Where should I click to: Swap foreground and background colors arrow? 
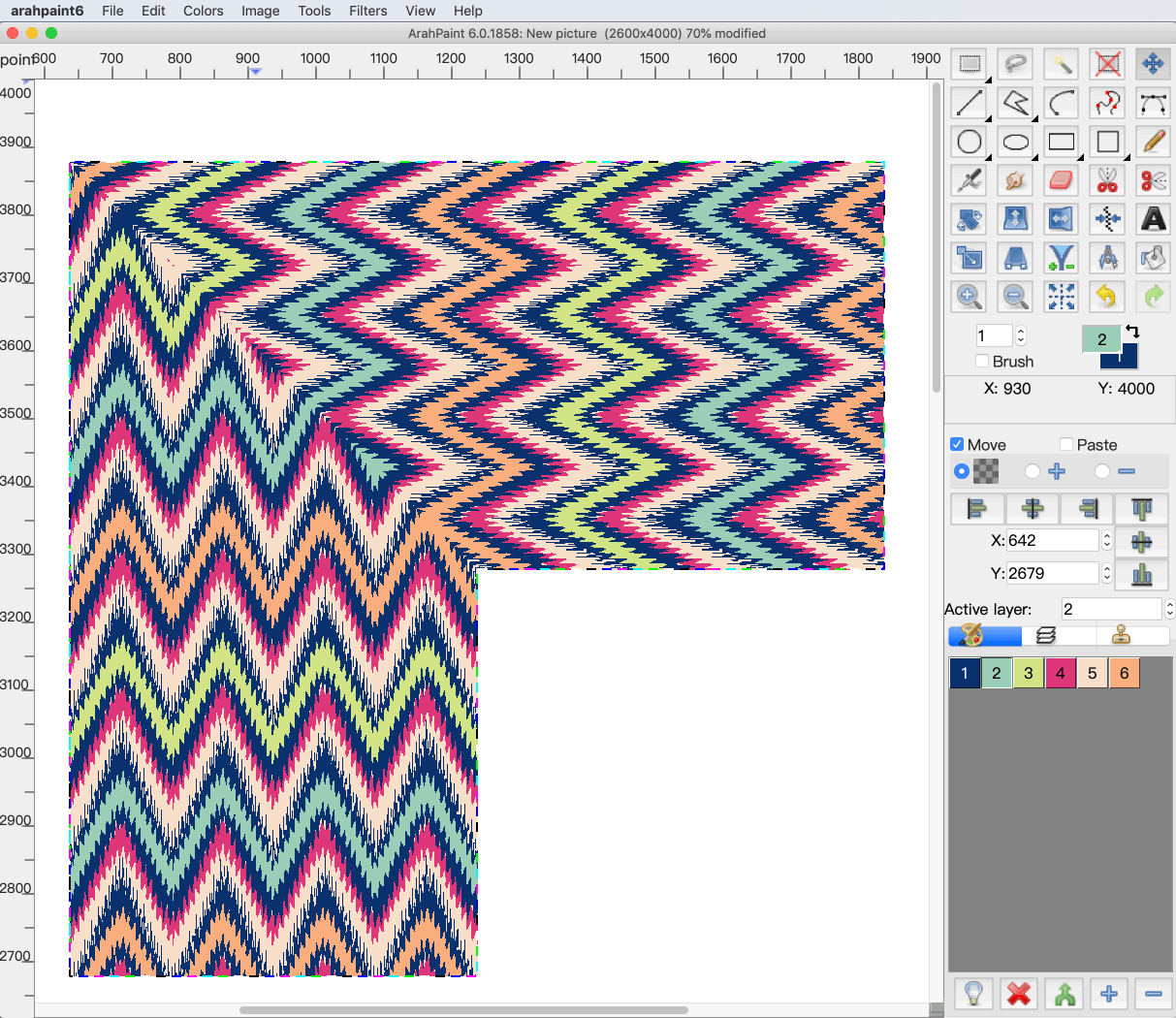[1132, 332]
